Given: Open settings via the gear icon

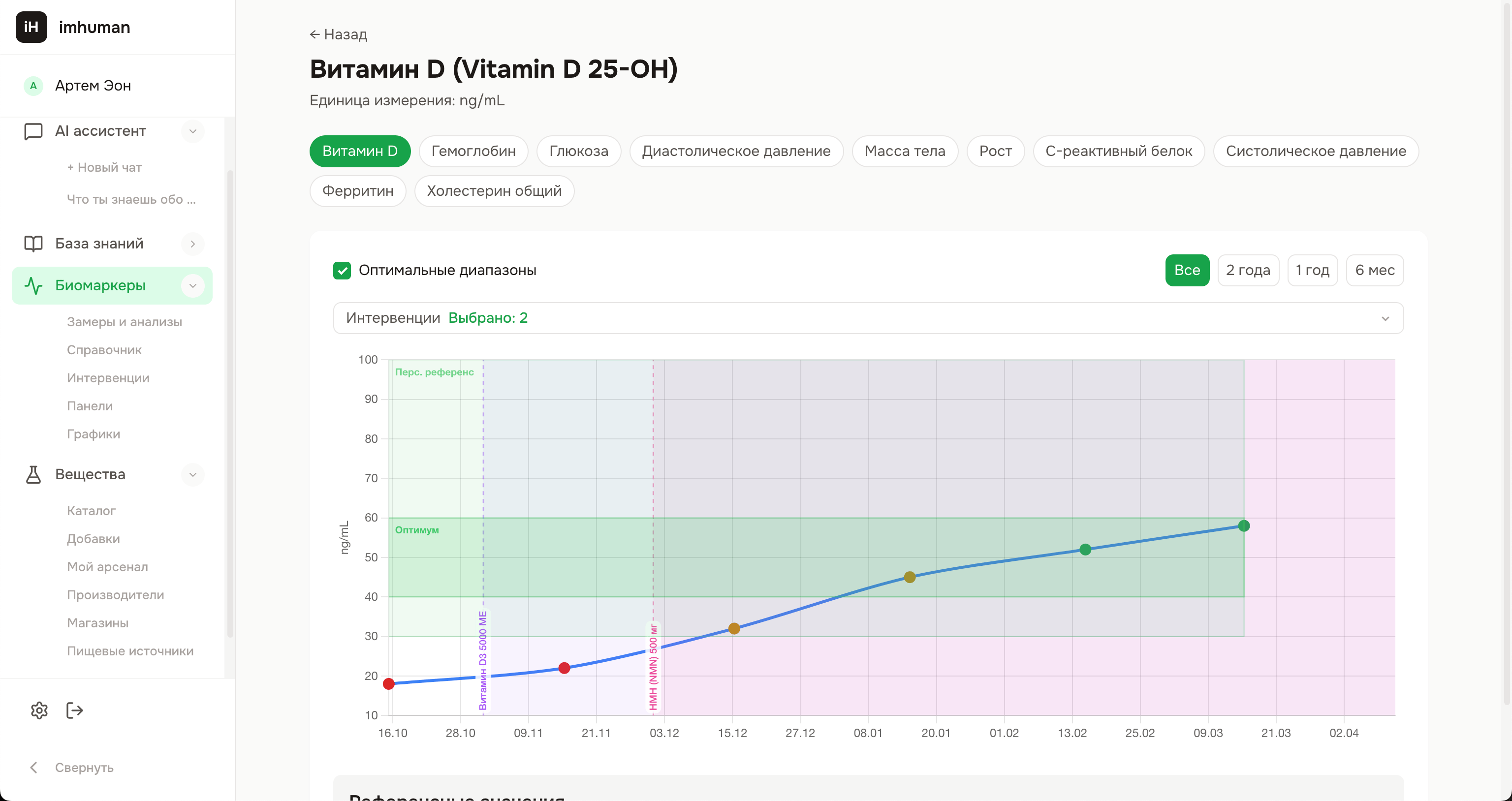Looking at the screenshot, I should click(x=39, y=710).
